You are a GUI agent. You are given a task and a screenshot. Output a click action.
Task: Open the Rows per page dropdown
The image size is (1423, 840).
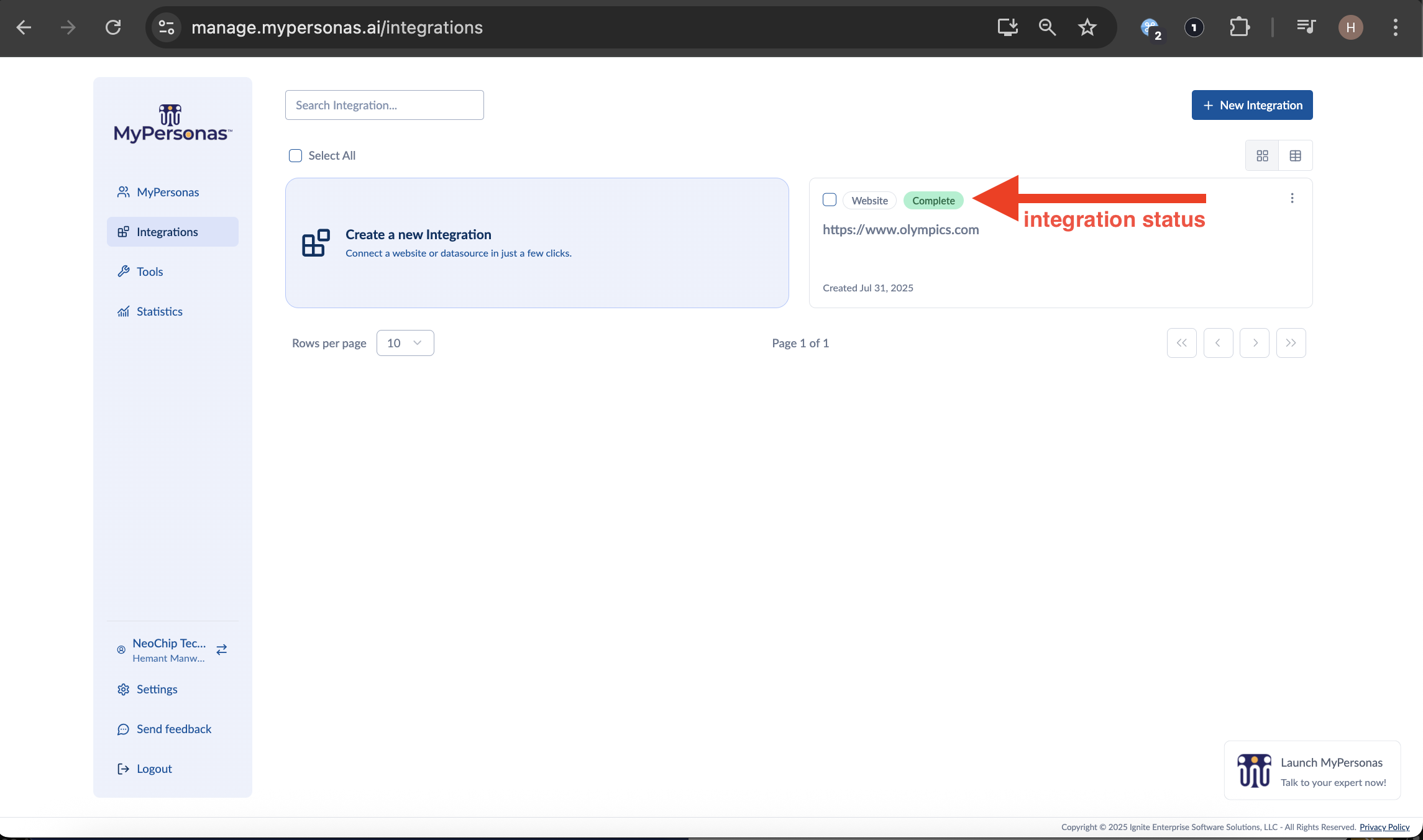click(405, 343)
